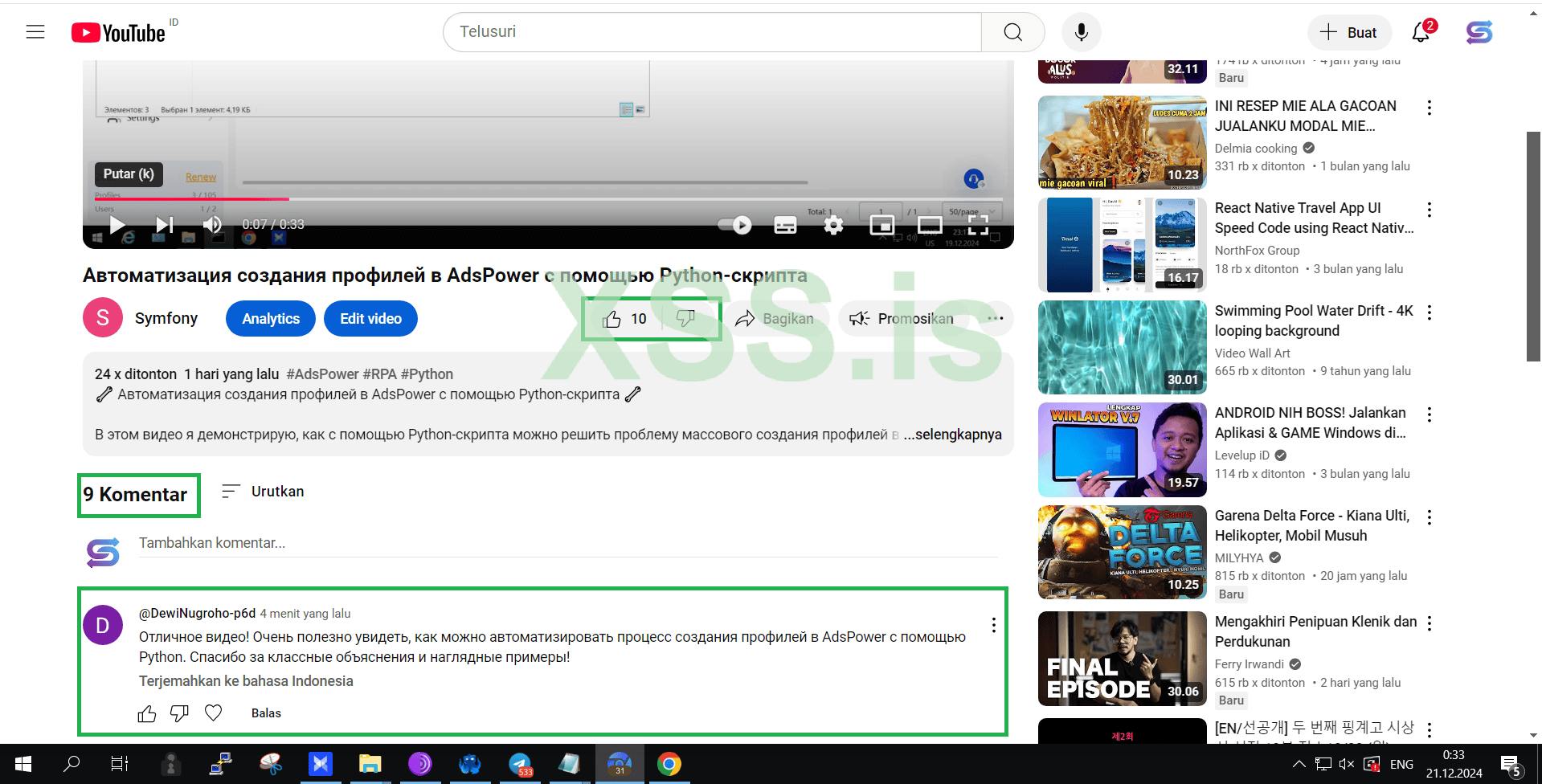Open Windows Start menu
Screen dimensions: 1542x784
coord(23,764)
